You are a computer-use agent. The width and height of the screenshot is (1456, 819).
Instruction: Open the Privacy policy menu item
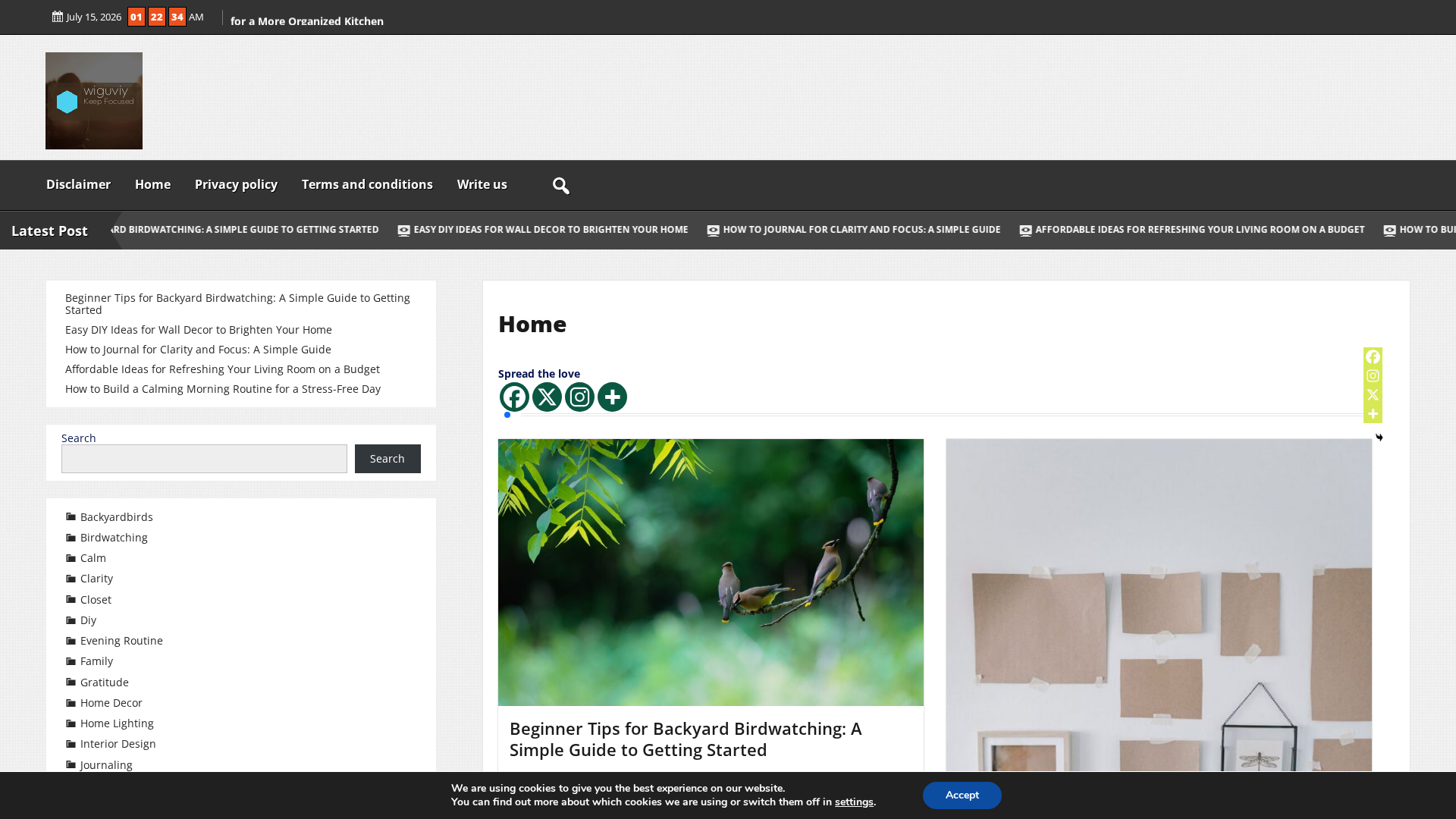coord(236,184)
